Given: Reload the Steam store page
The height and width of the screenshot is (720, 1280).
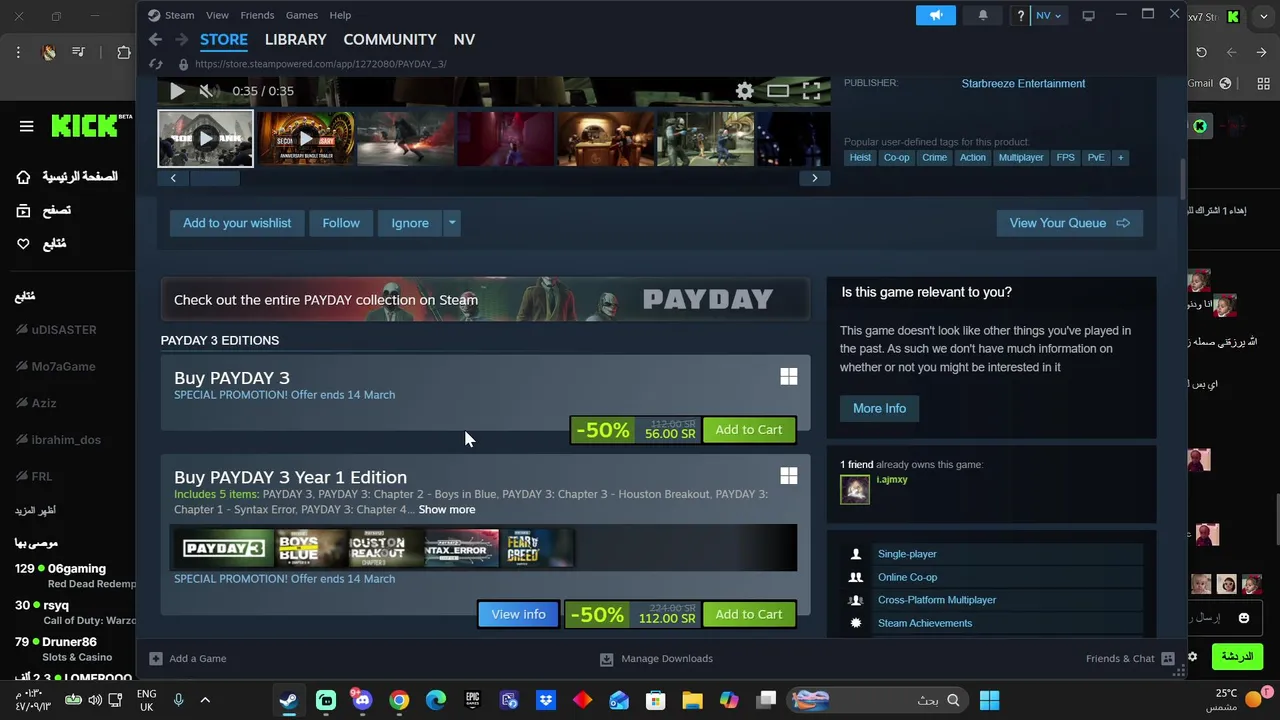Looking at the screenshot, I should (156, 64).
